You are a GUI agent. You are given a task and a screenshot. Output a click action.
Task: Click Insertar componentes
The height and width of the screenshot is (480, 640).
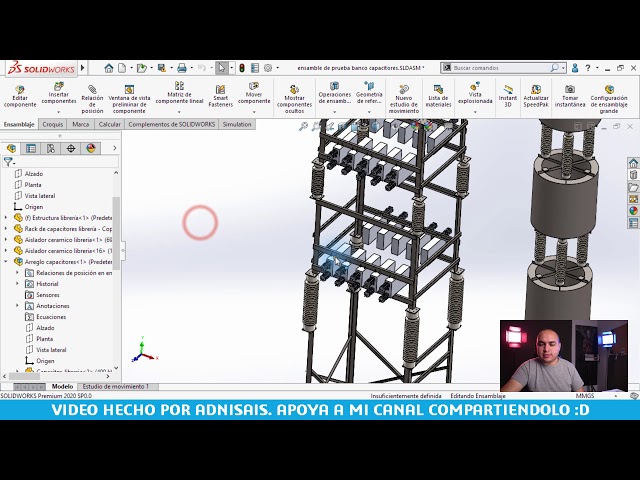tap(59, 93)
